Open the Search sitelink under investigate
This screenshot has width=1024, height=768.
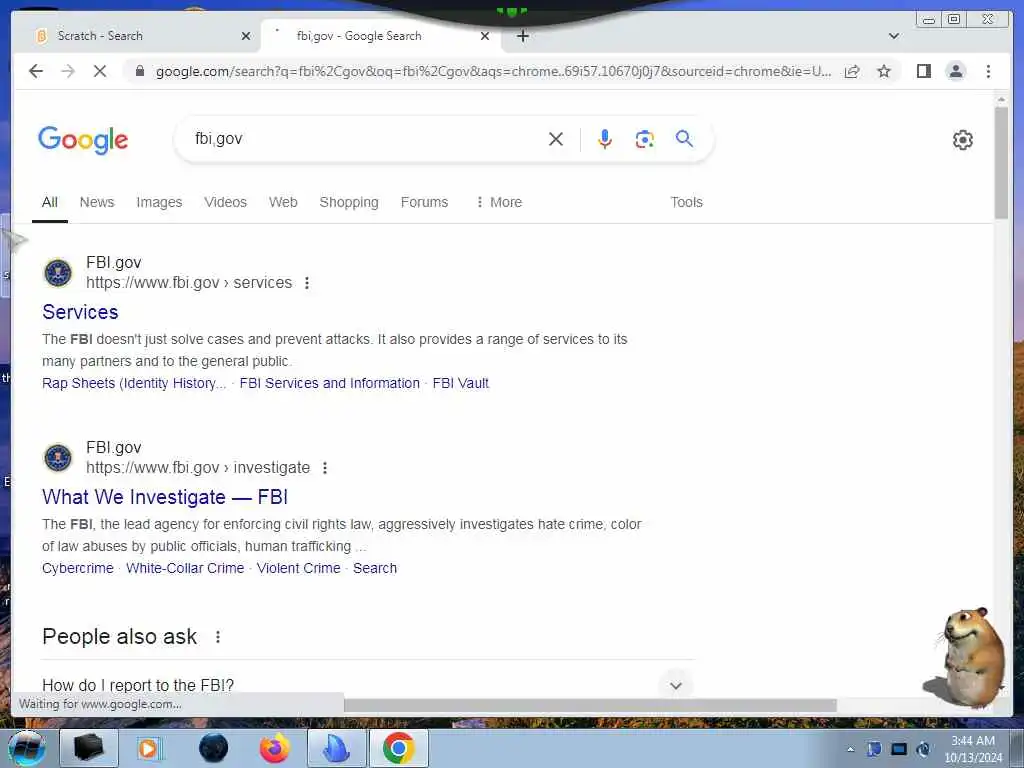[x=375, y=568]
